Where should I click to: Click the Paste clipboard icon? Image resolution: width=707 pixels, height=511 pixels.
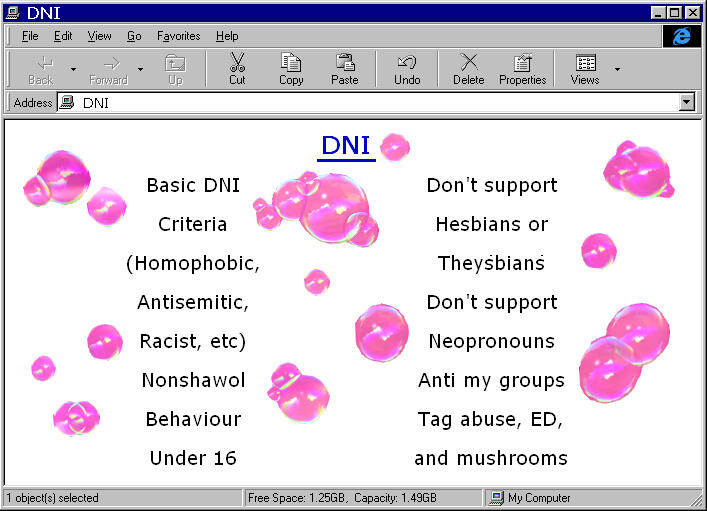pos(345,63)
